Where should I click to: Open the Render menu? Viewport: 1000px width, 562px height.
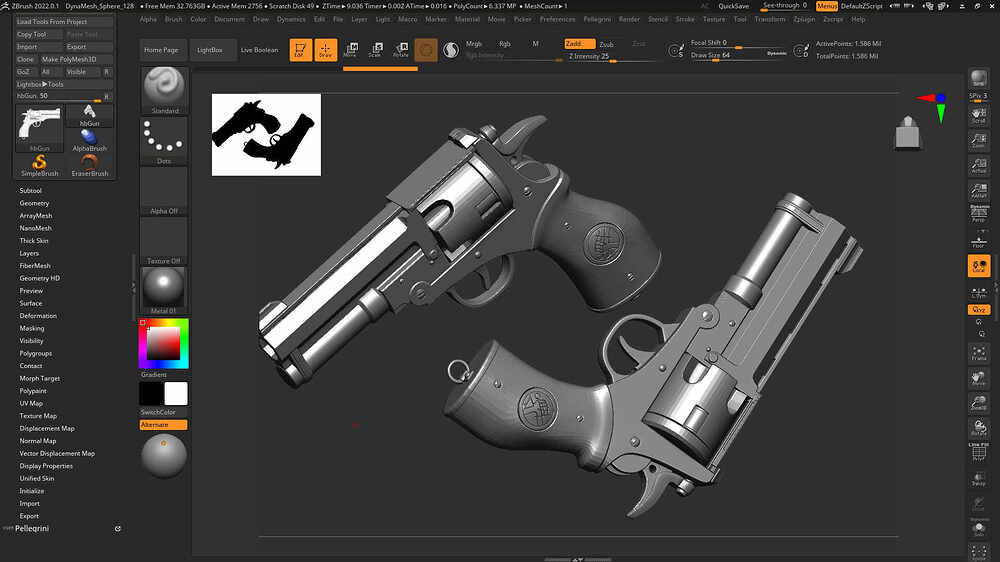[x=629, y=19]
